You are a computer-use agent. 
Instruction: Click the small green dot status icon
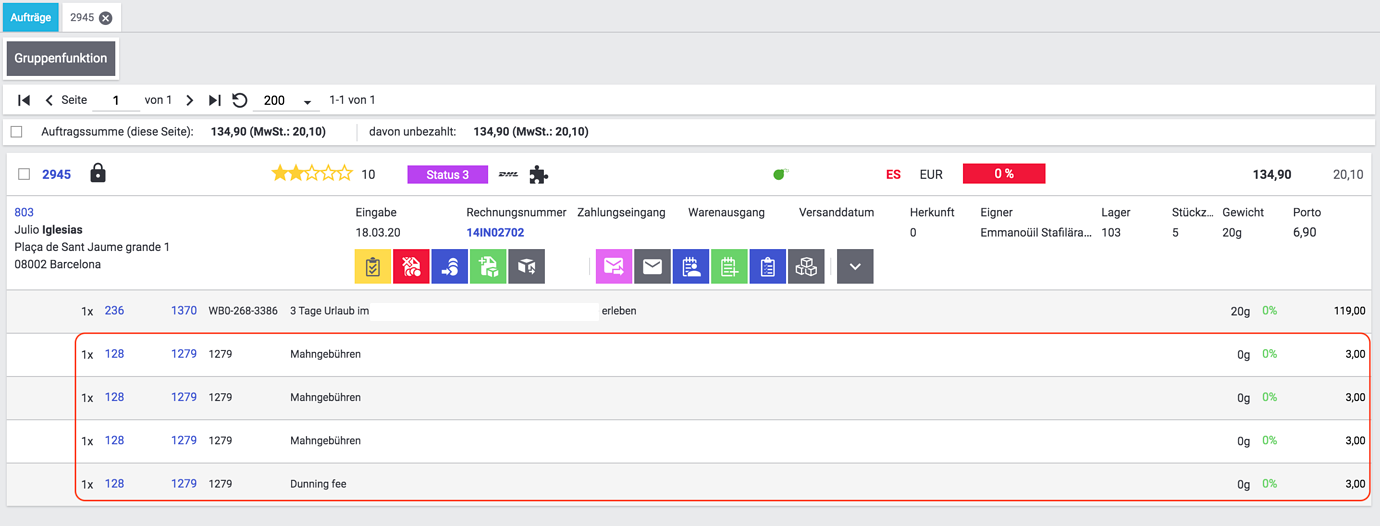781,174
